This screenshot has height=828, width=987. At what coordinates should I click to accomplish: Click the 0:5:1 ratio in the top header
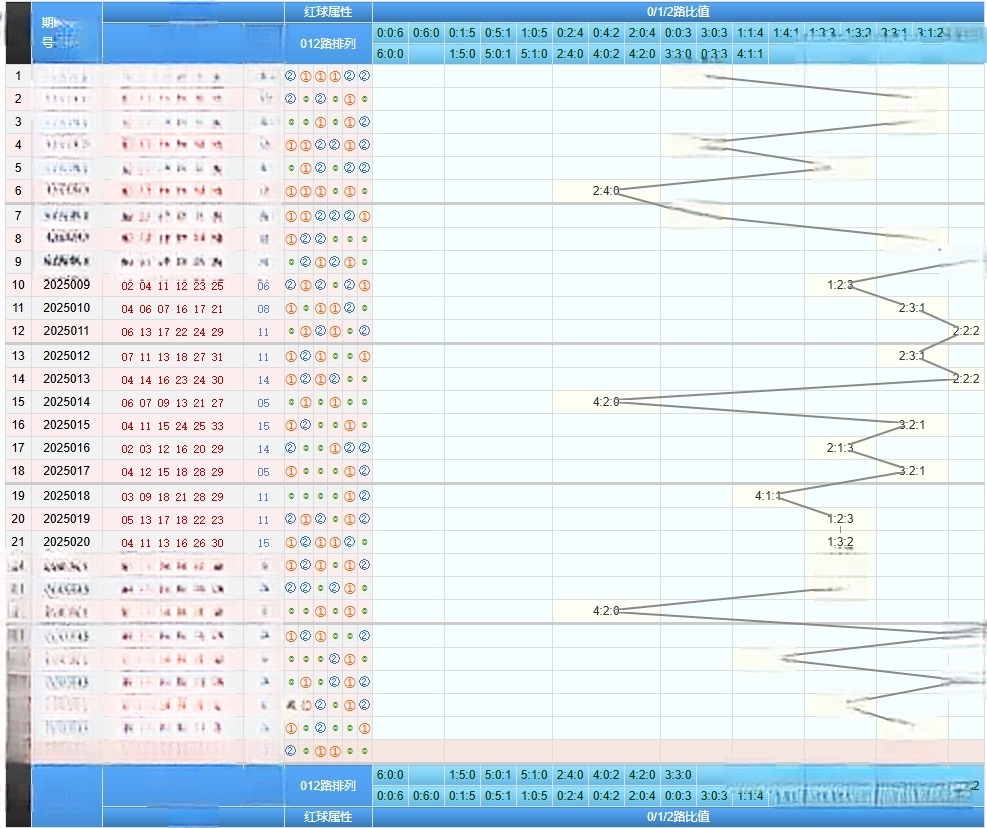tap(498, 33)
